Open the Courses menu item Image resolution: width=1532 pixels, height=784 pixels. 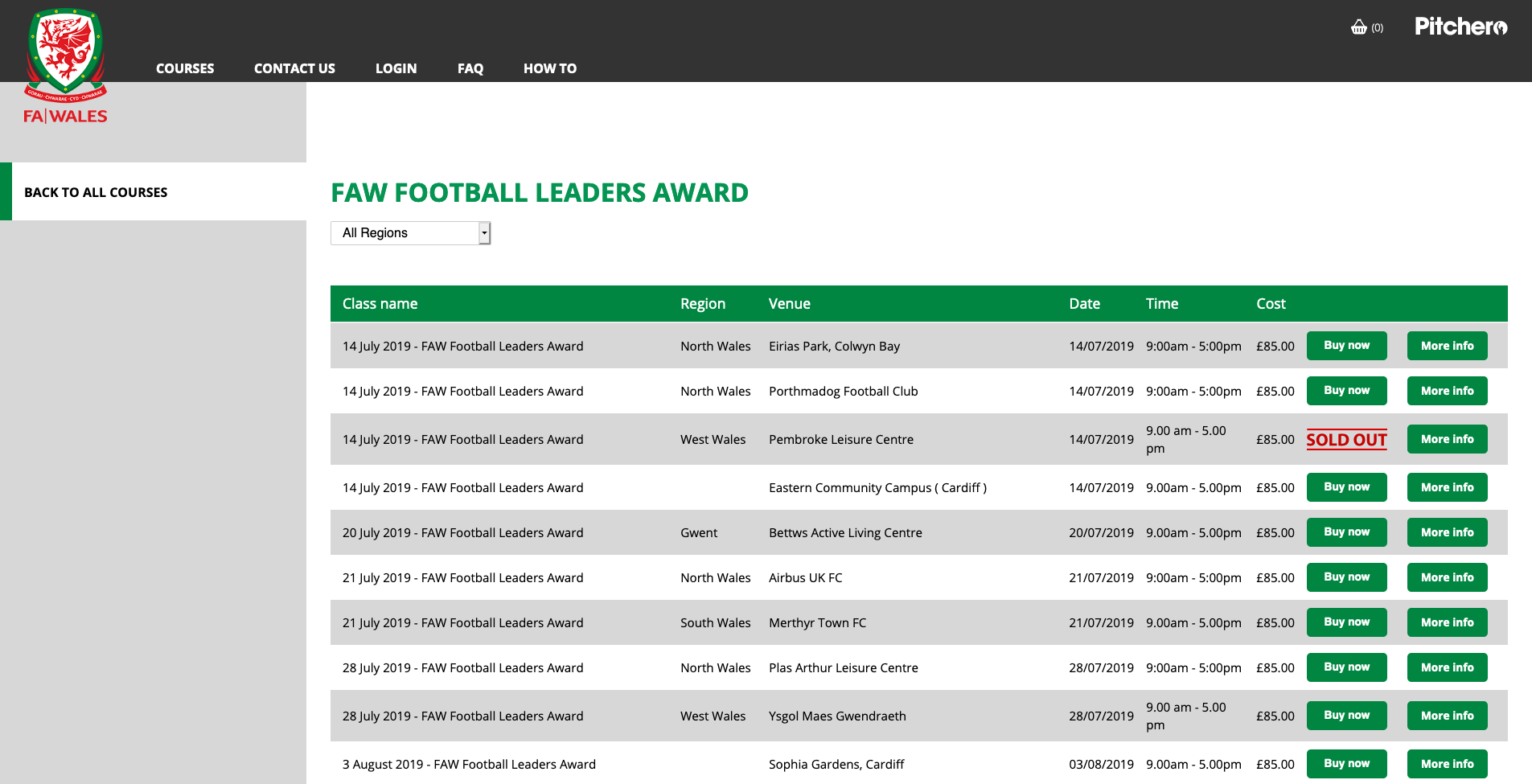[x=185, y=68]
